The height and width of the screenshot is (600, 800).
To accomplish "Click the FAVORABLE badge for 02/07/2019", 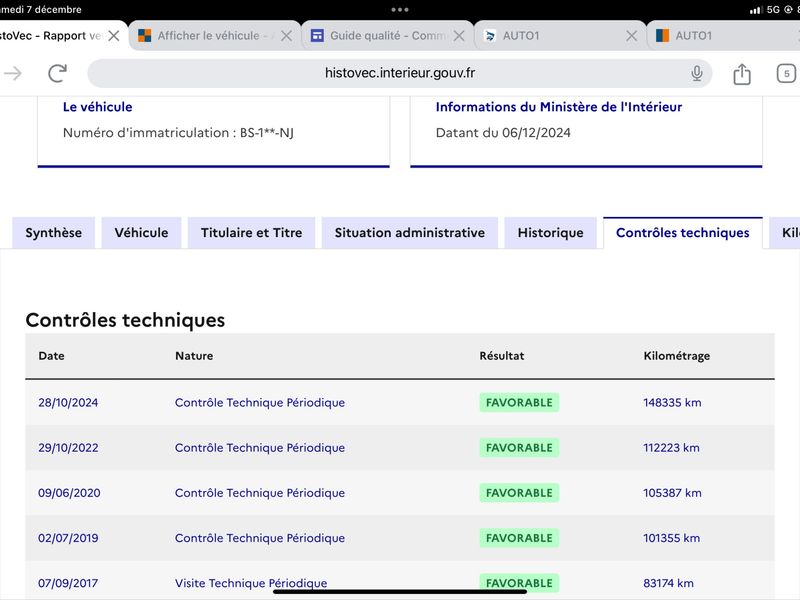I will tap(519, 538).
